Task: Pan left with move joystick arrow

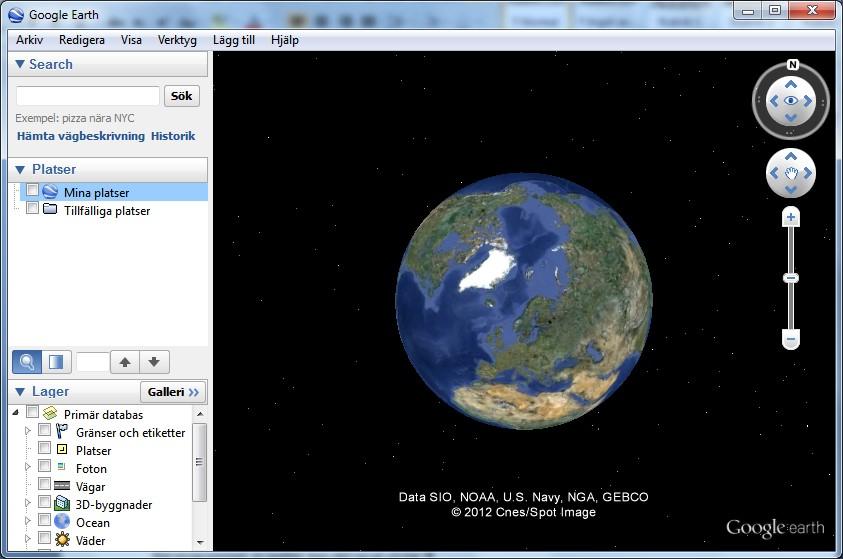Action: point(774,173)
